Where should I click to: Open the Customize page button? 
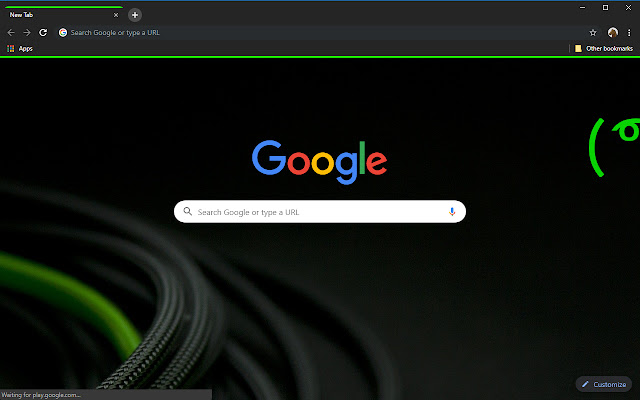click(604, 384)
